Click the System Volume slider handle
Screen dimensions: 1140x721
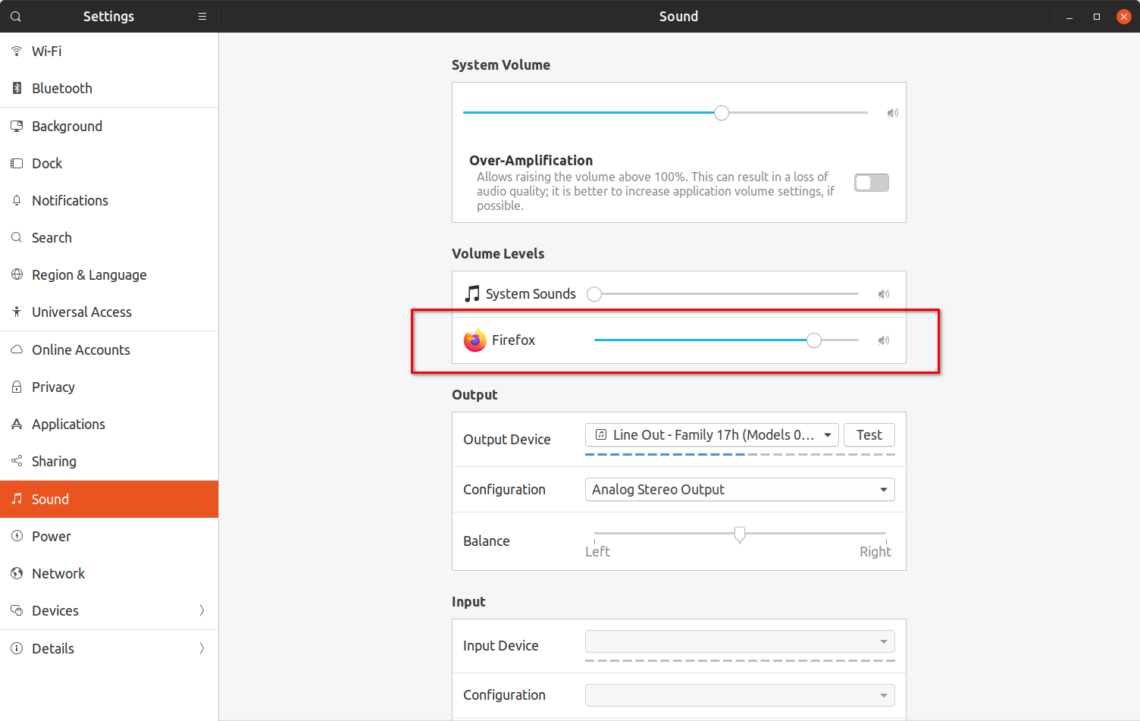pos(721,113)
